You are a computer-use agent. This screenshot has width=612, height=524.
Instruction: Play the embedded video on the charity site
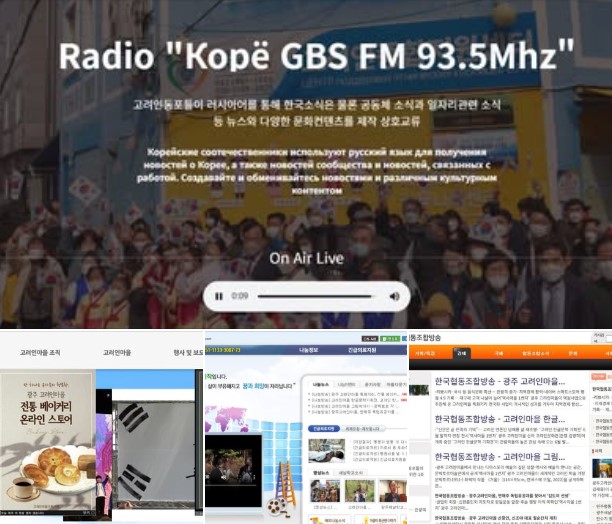233,470
